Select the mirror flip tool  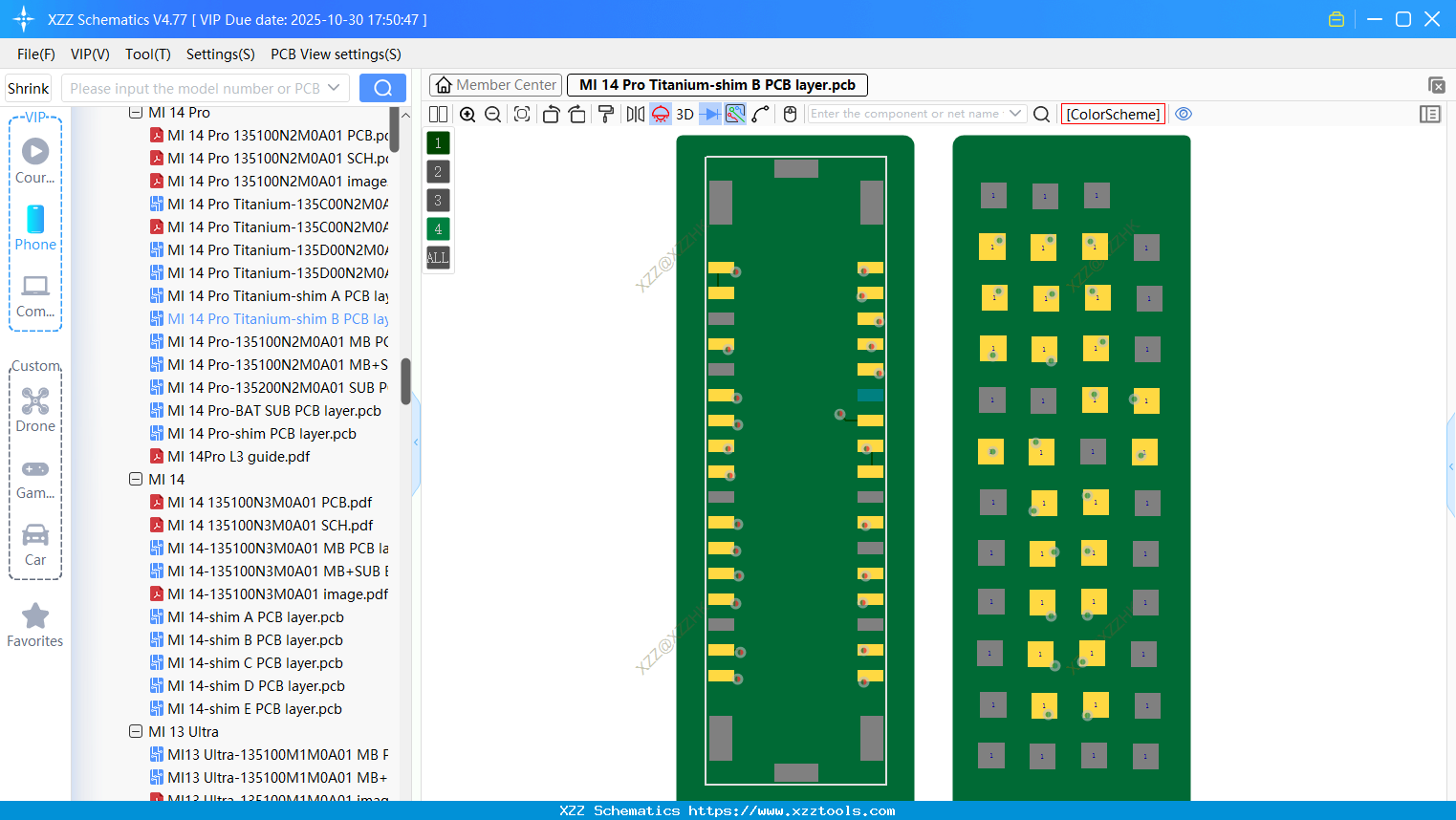pyautogui.click(x=635, y=114)
